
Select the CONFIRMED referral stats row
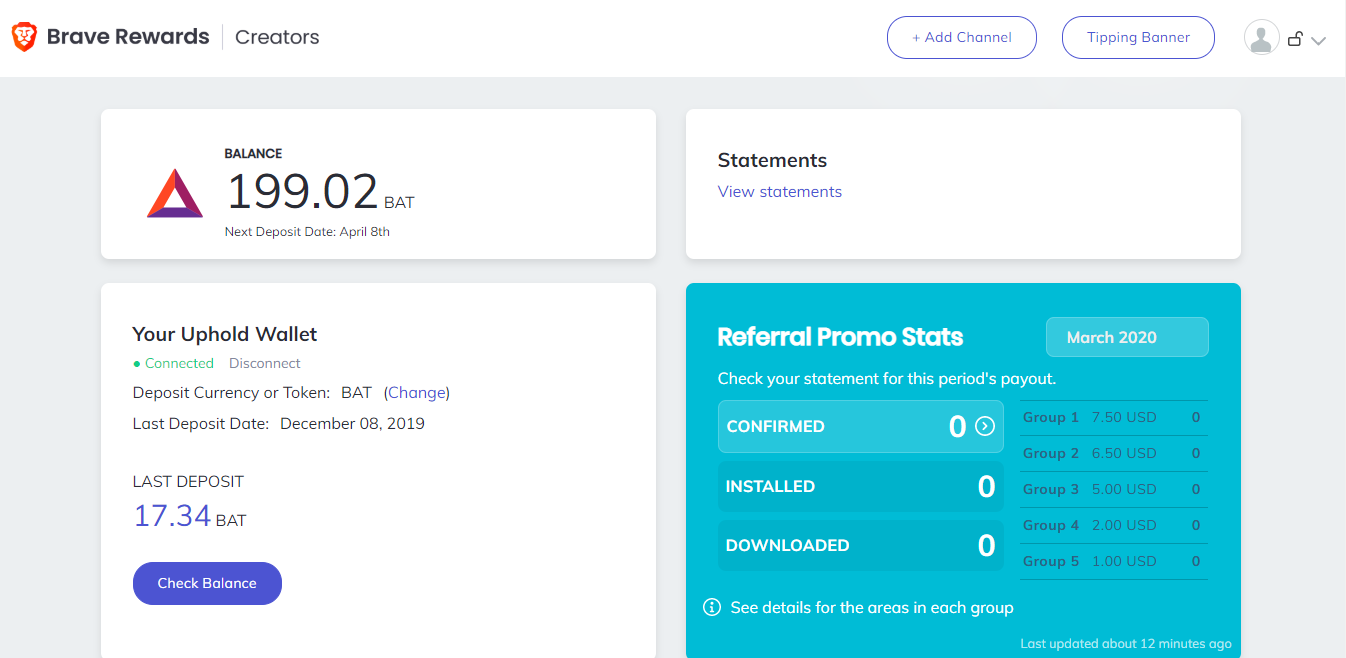(x=861, y=427)
